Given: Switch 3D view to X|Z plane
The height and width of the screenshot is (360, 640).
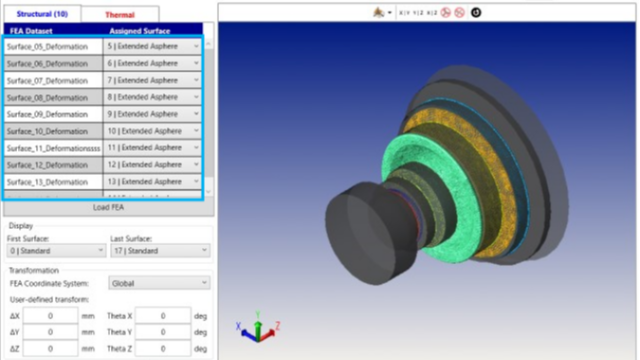Looking at the screenshot, I should 432,13.
